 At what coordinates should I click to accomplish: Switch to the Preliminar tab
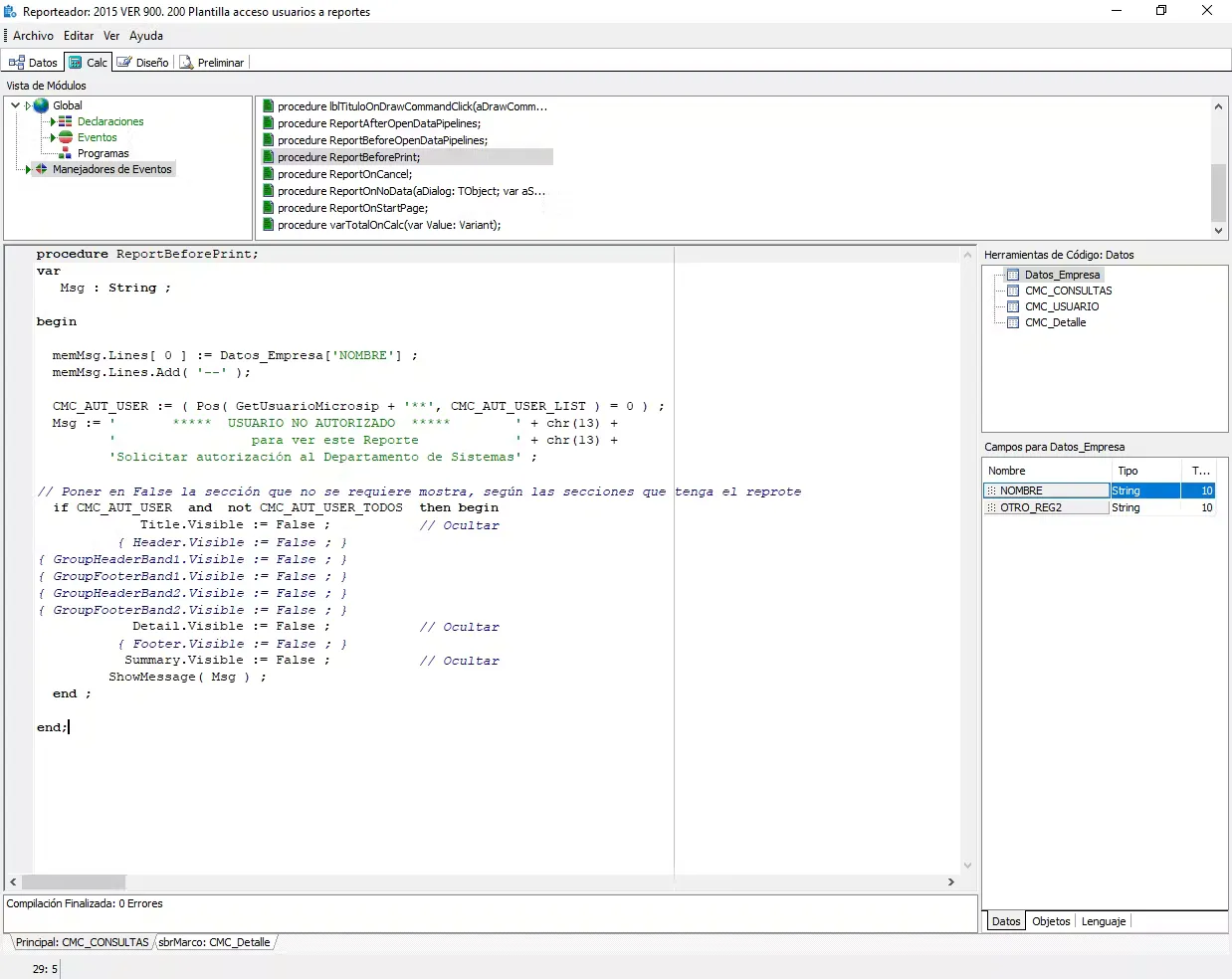click(211, 62)
